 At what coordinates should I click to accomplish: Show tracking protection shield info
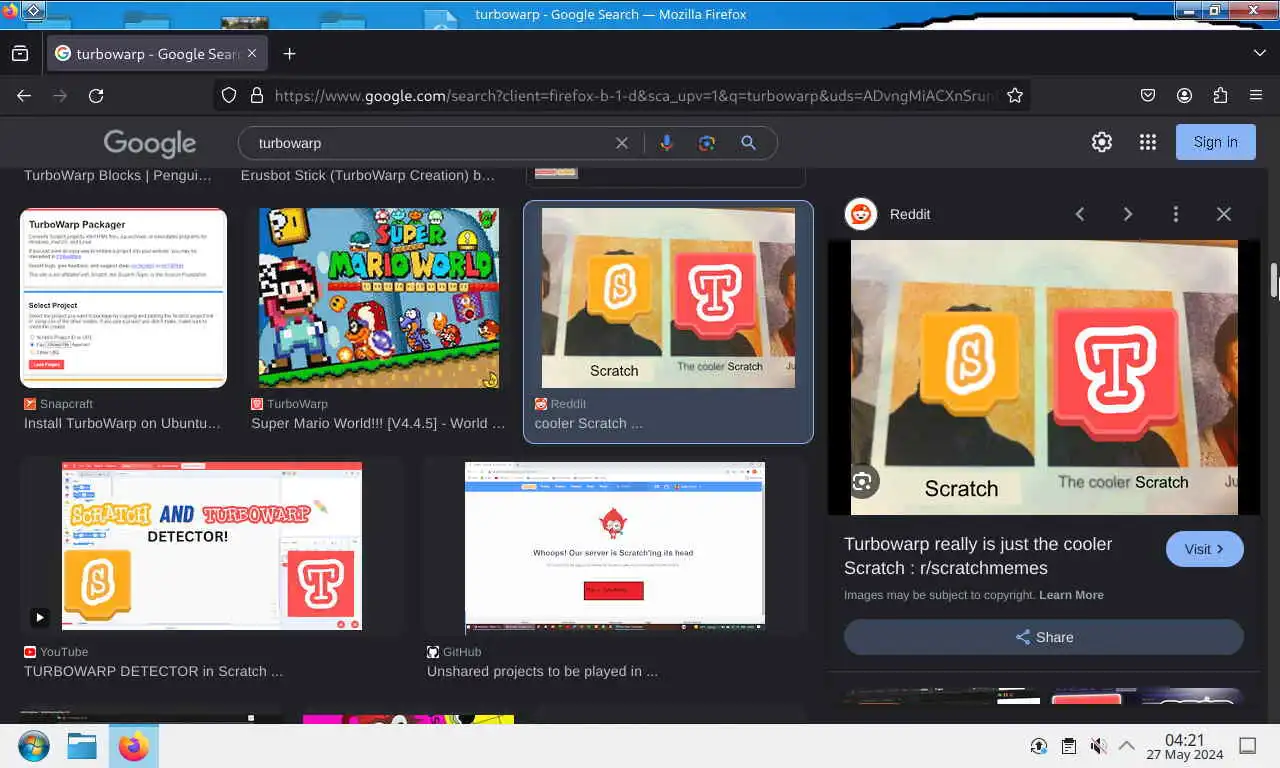pos(229,96)
